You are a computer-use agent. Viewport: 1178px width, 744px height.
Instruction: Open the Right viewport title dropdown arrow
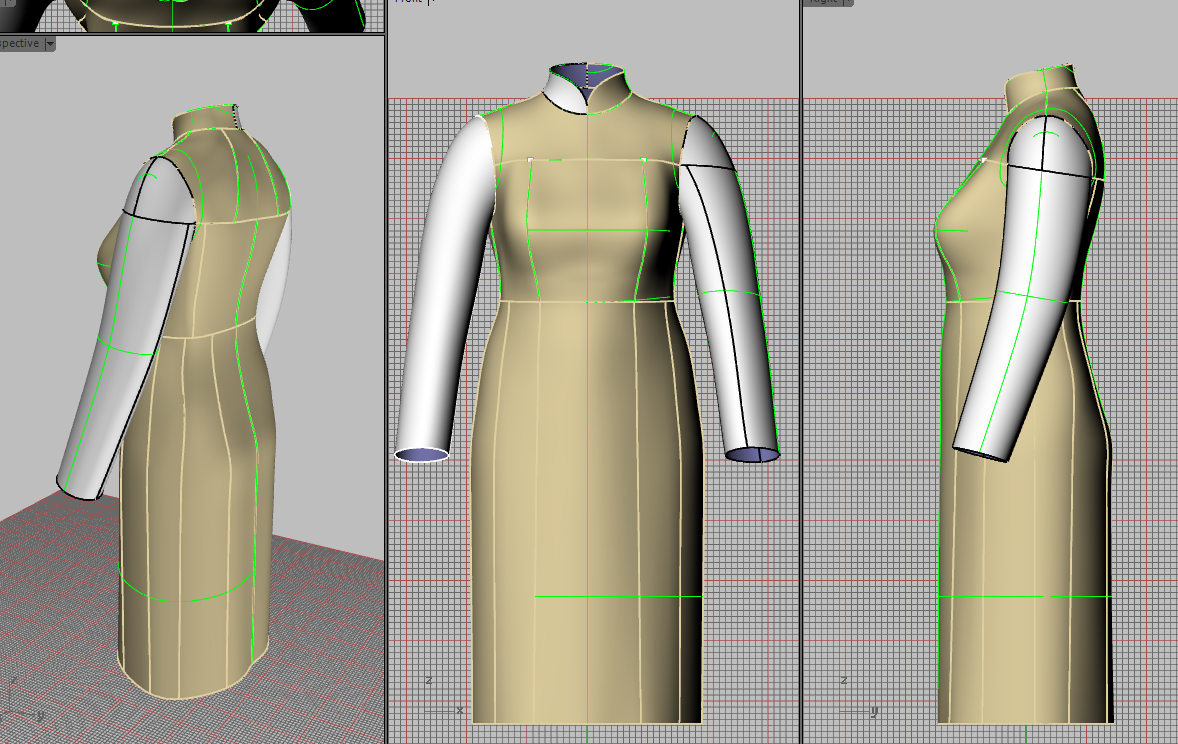click(847, 2)
